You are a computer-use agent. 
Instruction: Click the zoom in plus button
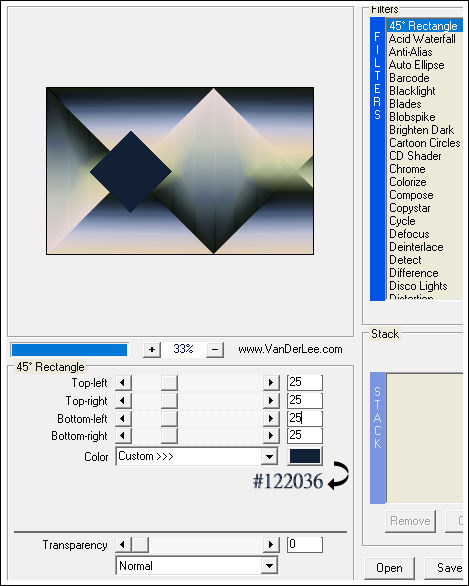152,349
